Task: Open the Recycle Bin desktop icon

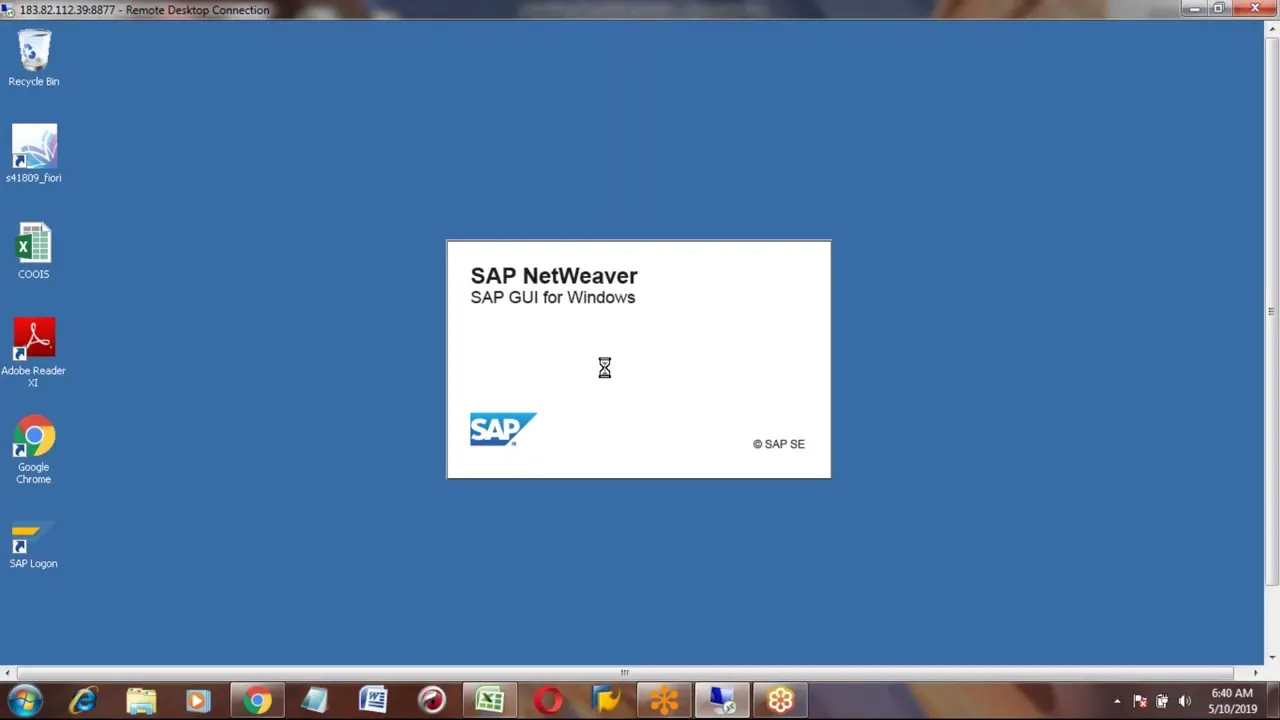Action: click(34, 58)
